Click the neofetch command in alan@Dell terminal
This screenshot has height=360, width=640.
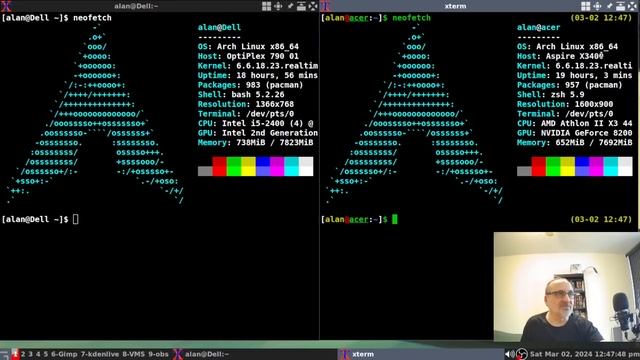(92, 18)
